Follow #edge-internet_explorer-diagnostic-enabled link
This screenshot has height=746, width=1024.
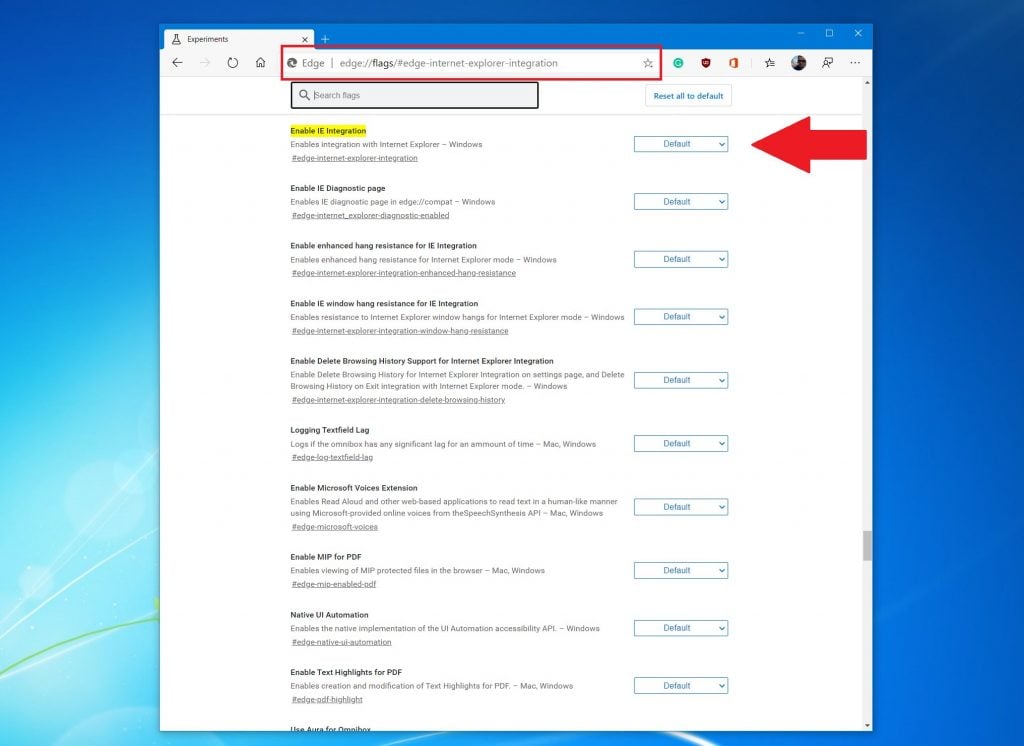370,216
